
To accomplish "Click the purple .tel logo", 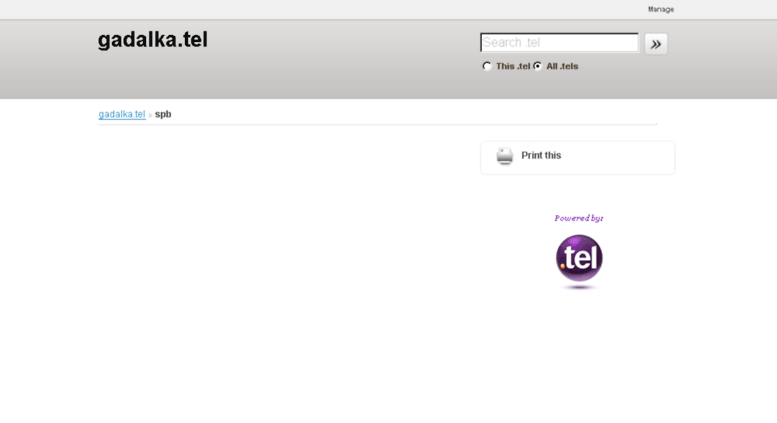I will tap(579, 258).
